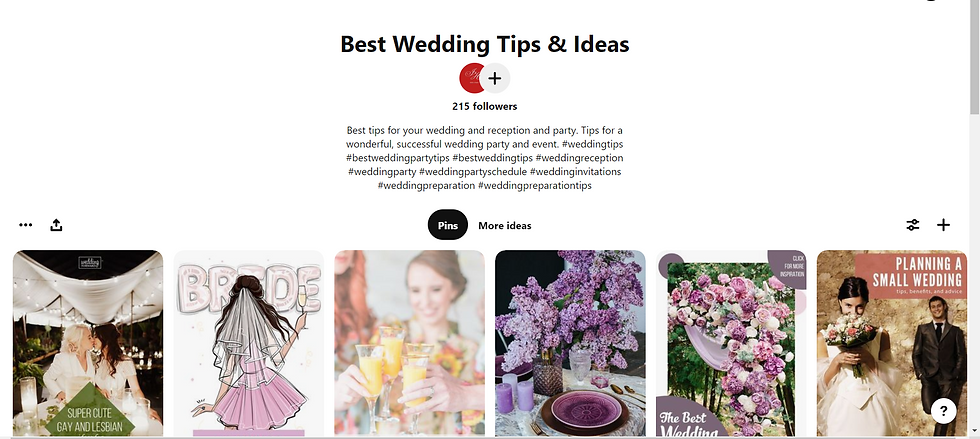Click the scrollbar down arrow

(x=974, y=431)
